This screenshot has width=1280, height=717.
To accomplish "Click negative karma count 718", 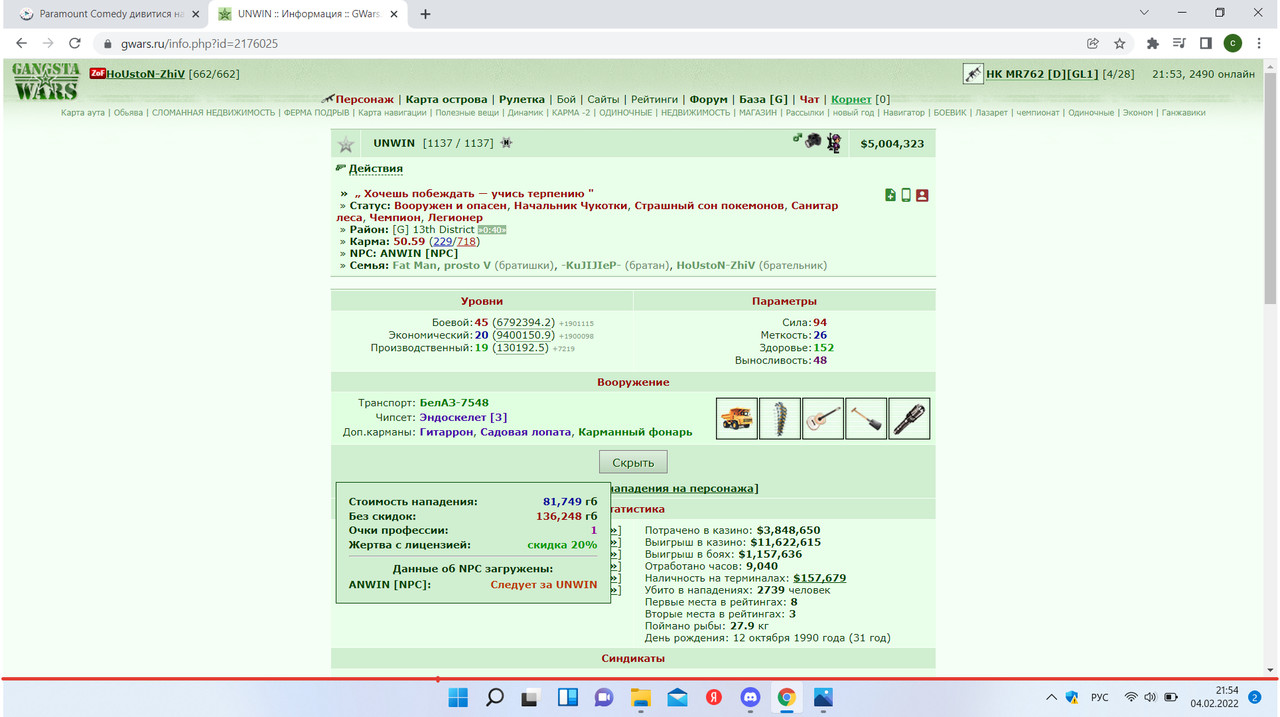I will [466, 241].
